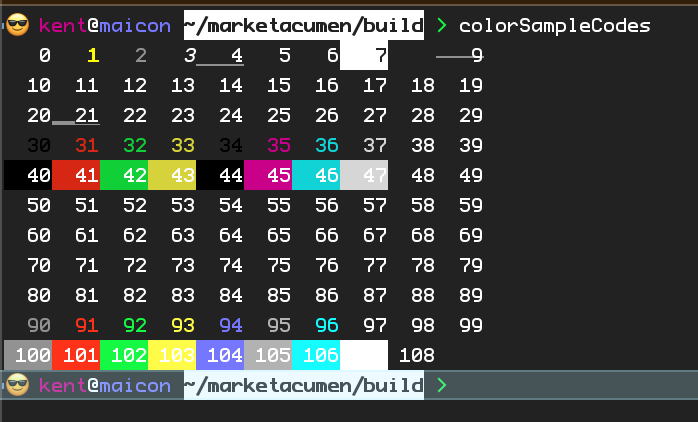Click the number 62
The image size is (698, 422).
135,235
